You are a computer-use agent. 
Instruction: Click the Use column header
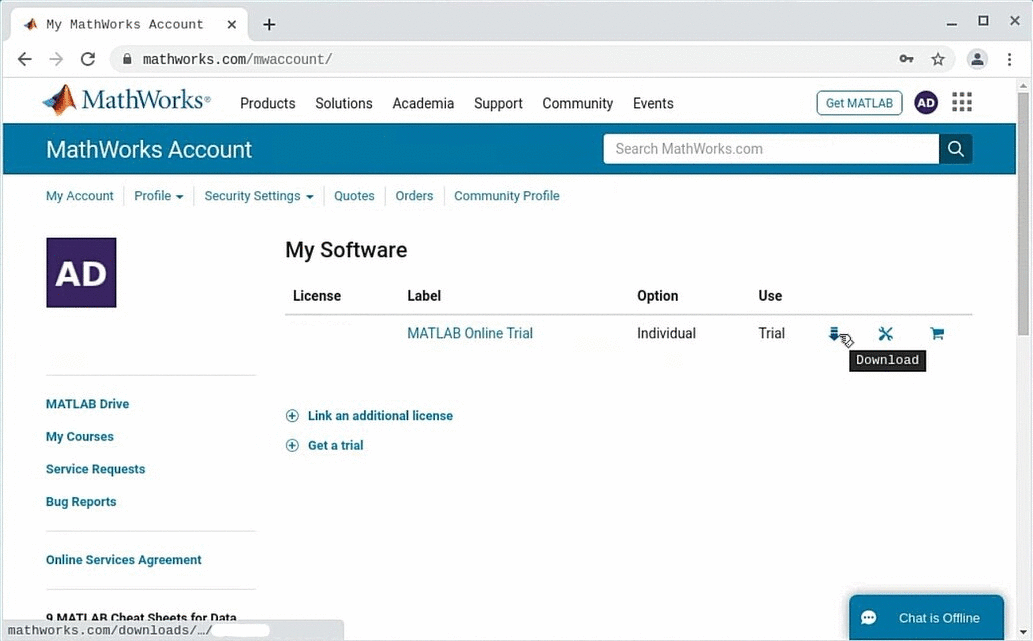[x=770, y=296]
